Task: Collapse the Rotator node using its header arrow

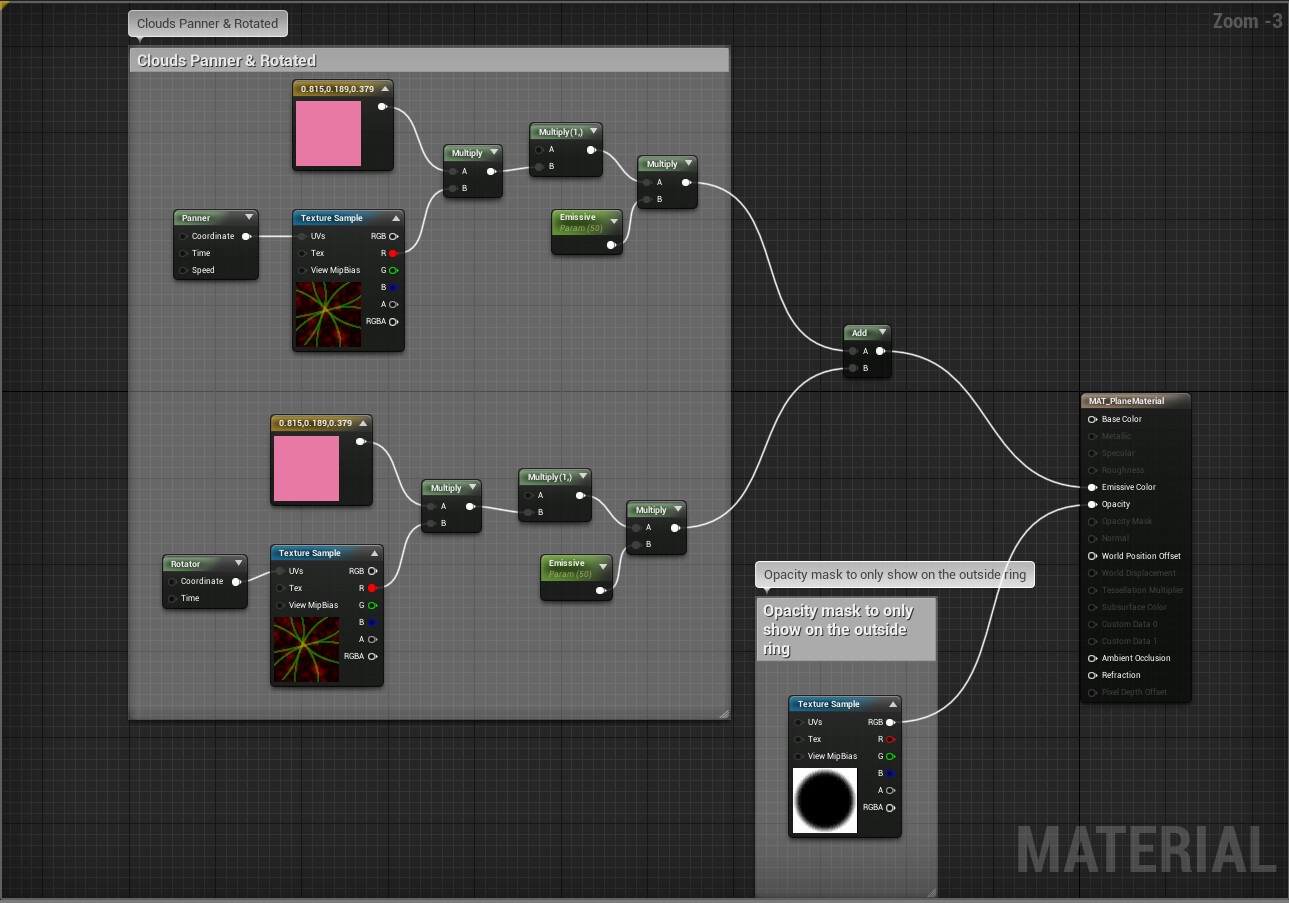Action: 237,563
